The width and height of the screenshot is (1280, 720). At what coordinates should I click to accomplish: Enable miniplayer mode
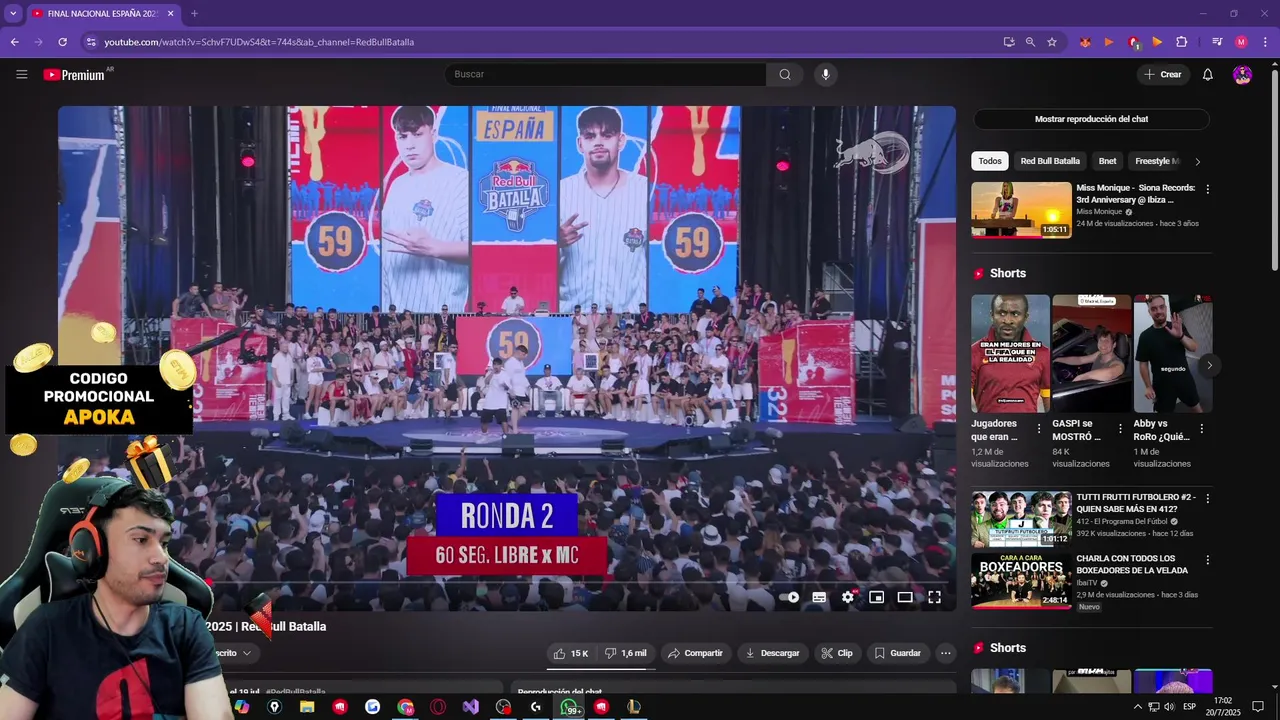pos(876,597)
